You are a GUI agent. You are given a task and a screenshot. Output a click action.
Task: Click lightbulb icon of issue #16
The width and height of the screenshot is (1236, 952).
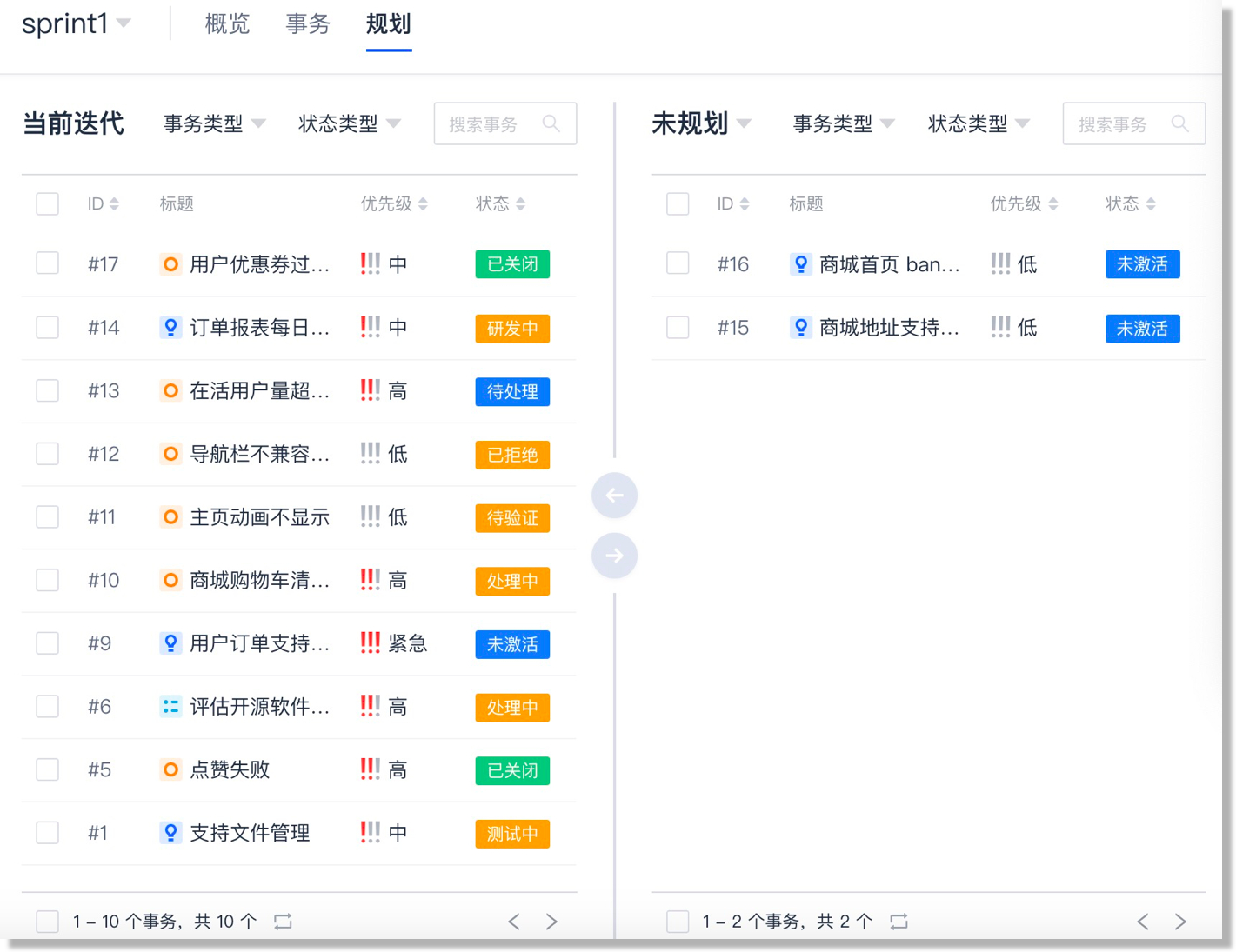(x=801, y=264)
